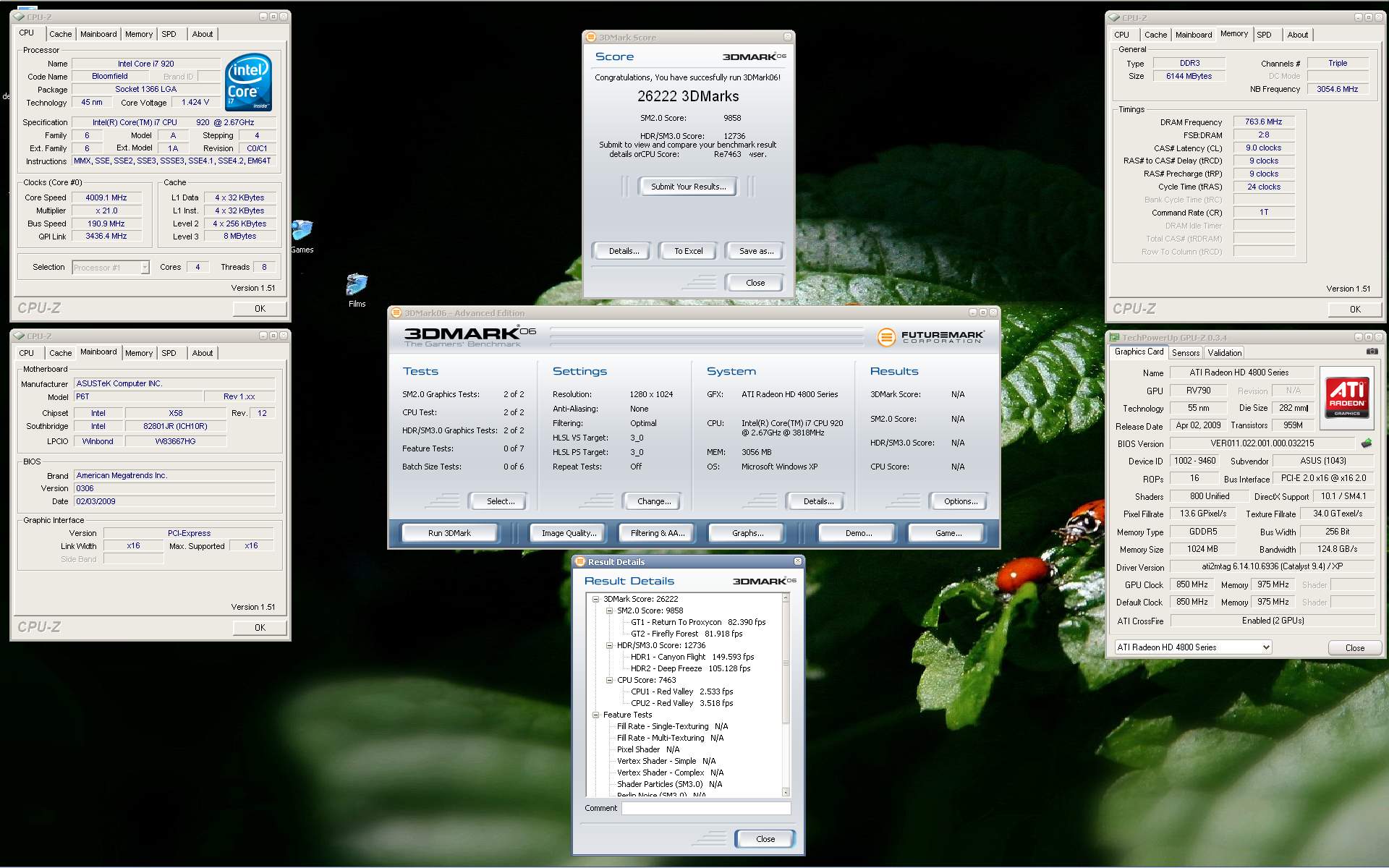Click the Run 3DMark button
The width and height of the screenshot is (1389, 868).
449,533
